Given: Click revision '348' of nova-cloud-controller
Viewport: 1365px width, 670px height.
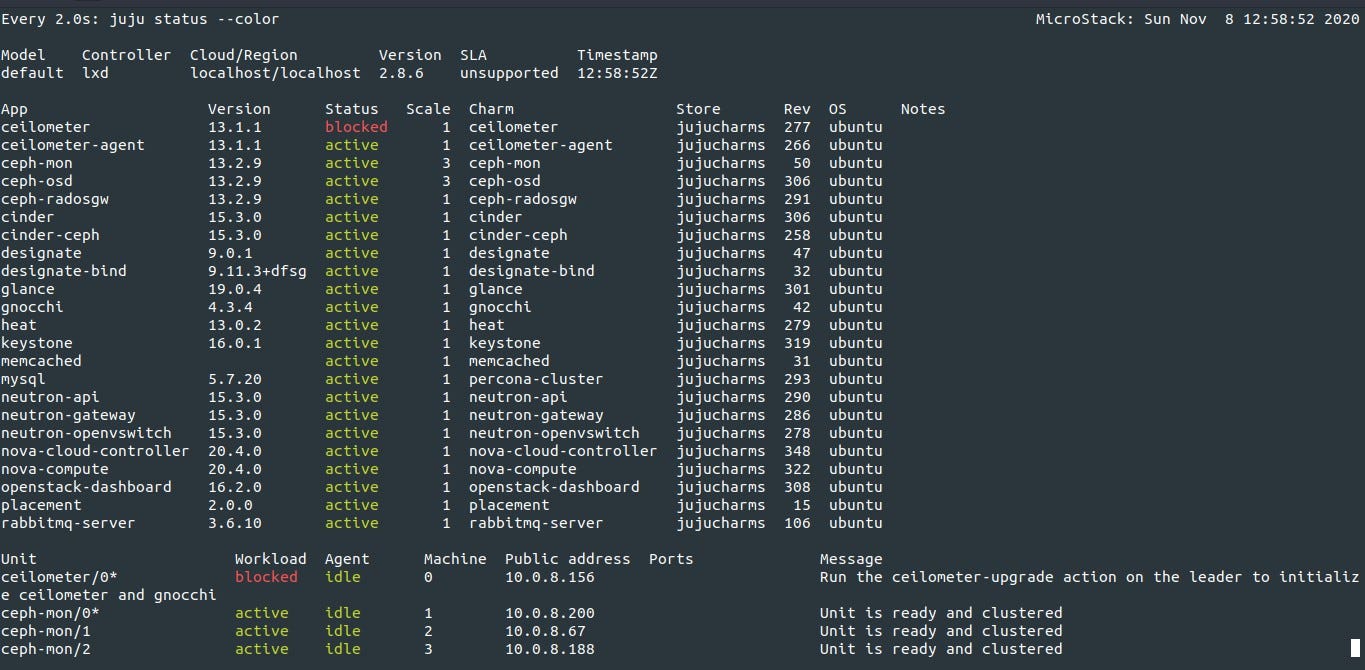Looking at the screenshot, I should 797,451.
